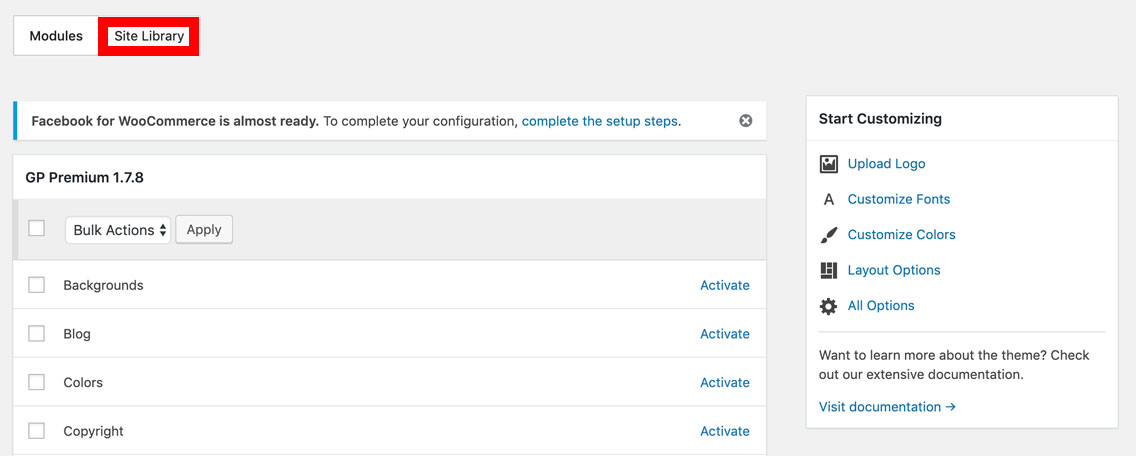This screenshot has width=1136, height=456.
Task: Check the Blog module checkbox
Action: (x=36, y=333)
